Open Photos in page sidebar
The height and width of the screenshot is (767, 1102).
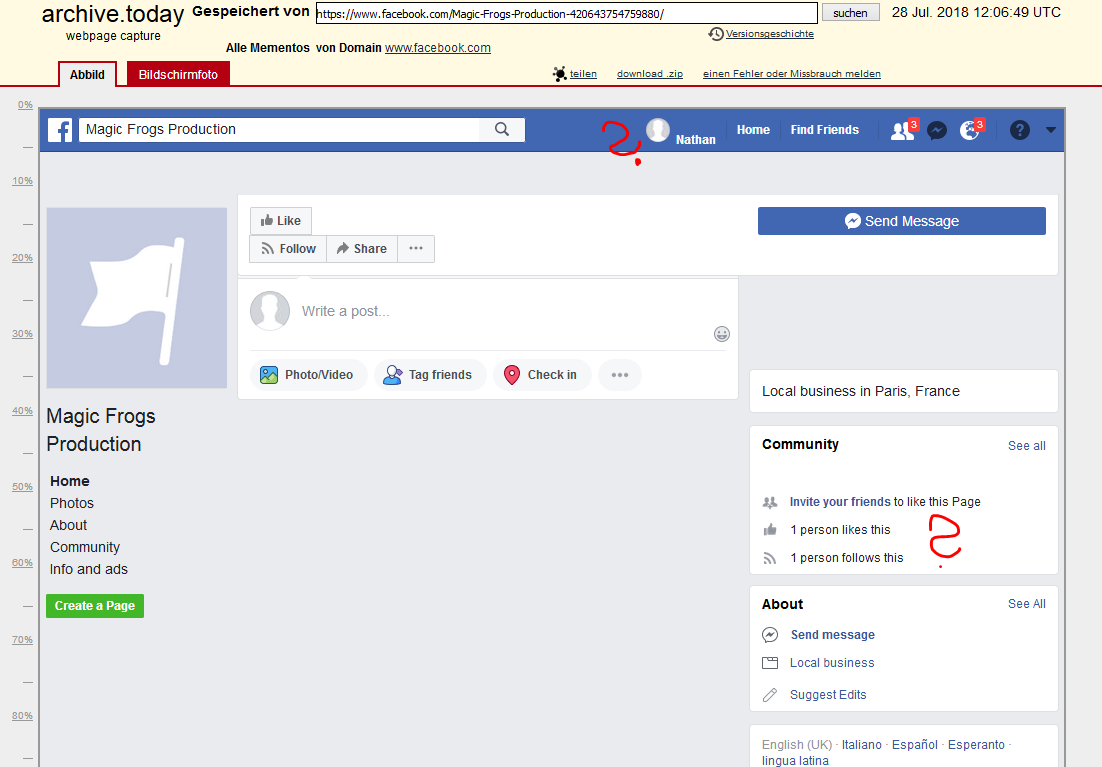72,503
